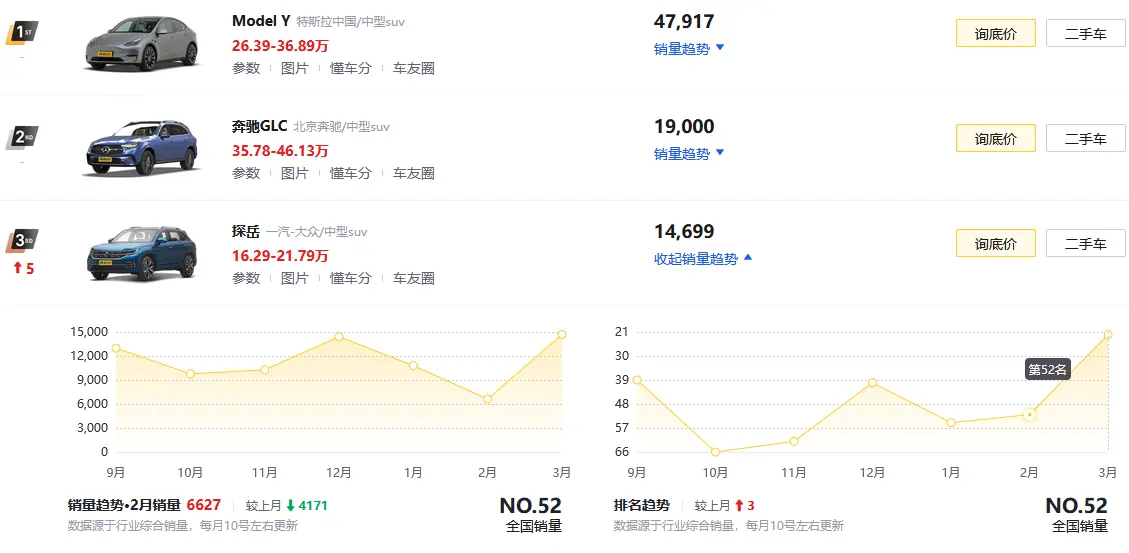The width and height of the screenshot is (1129, 553).
Task: Expand 销量趋势 for 奔驰GLC
Action: (x=689, y=153)
